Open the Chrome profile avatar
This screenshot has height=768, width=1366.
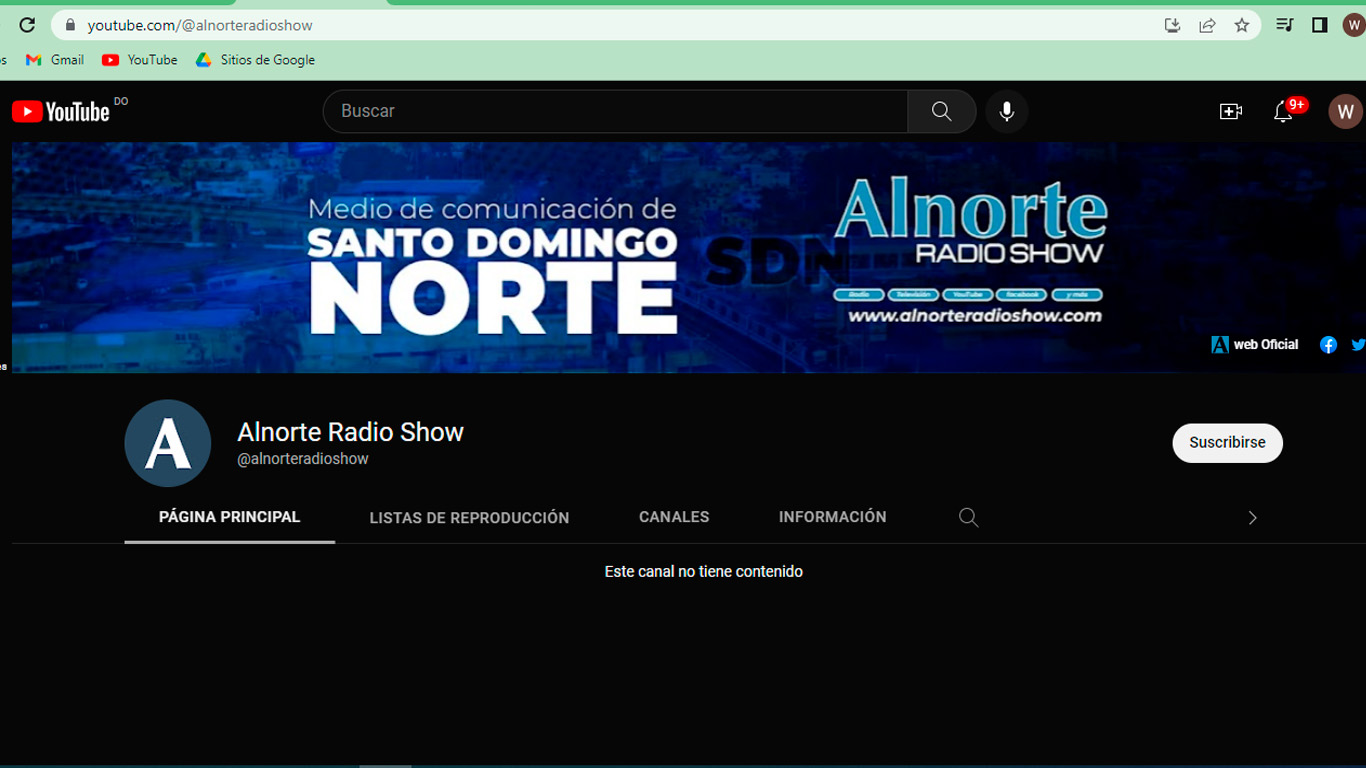click(x=1354, y=25)
